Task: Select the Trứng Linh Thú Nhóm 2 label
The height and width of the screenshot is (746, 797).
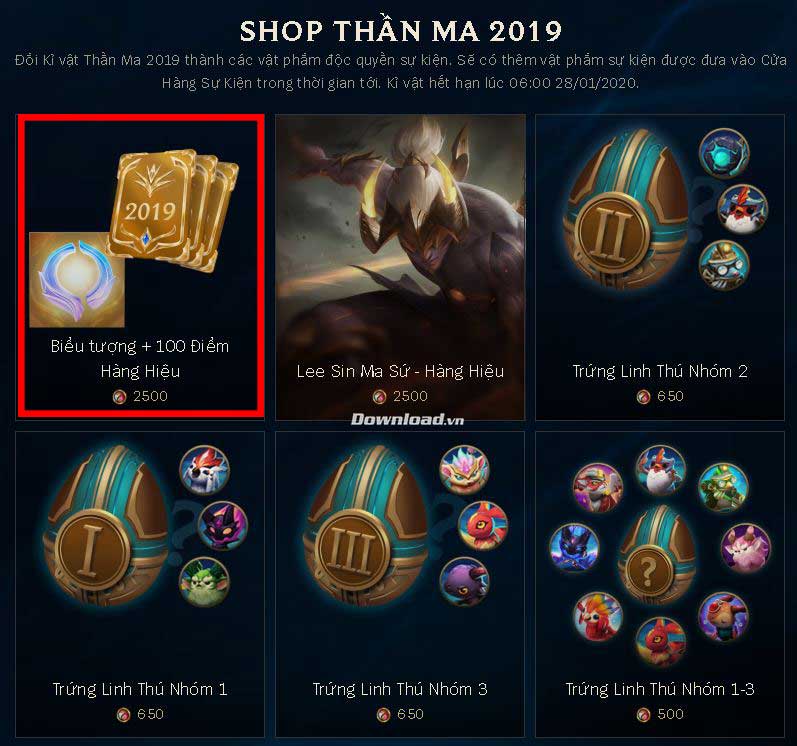Action: click(660, 371)
